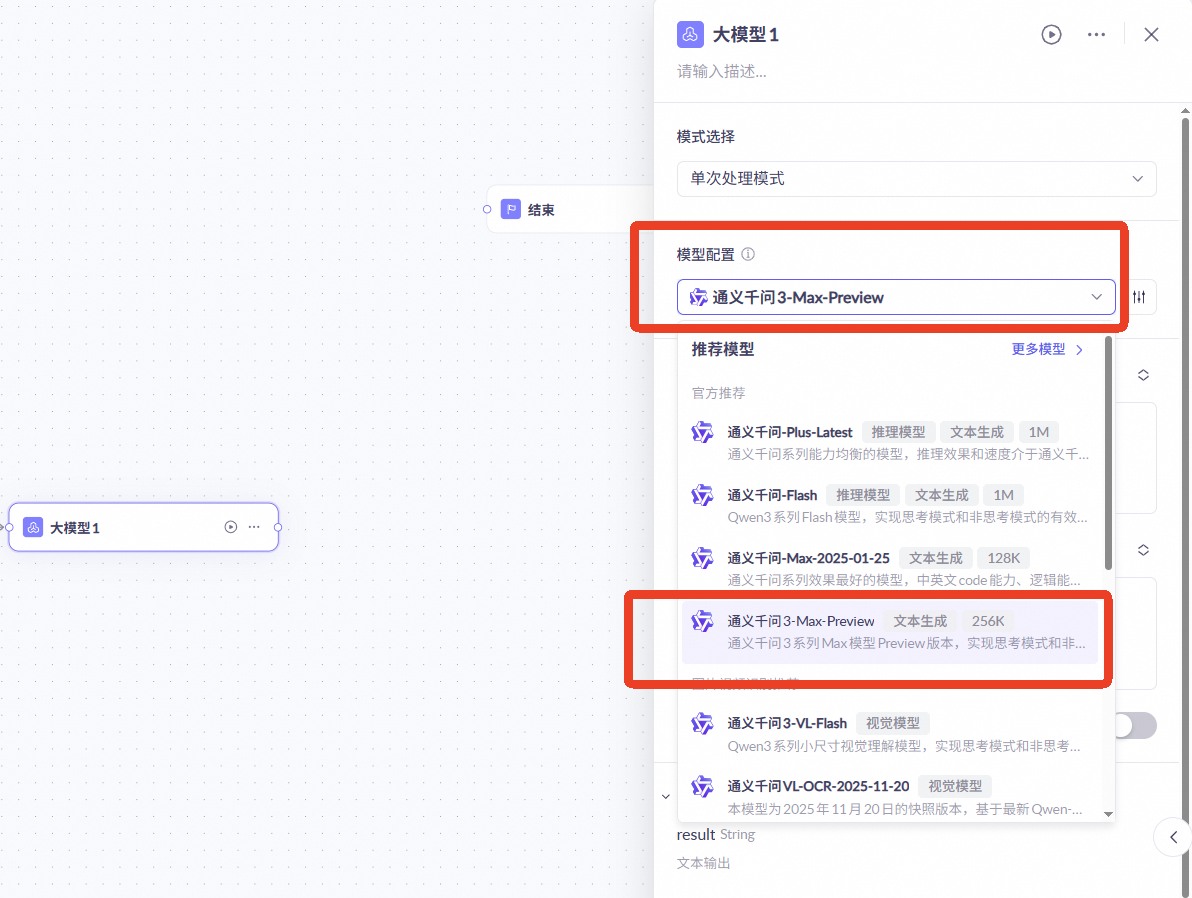
Task: Click the 结束 node flag icon
Action: (x=511, y=209)
